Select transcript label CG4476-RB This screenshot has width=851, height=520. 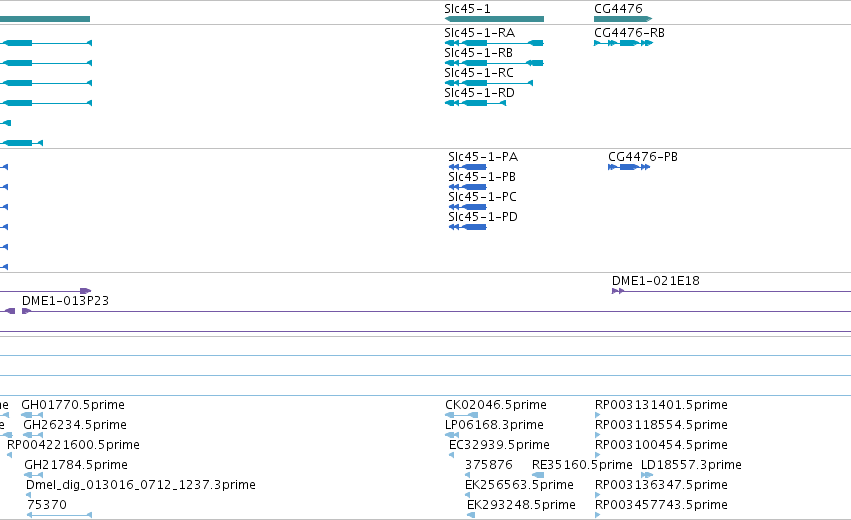coord(629,33)
